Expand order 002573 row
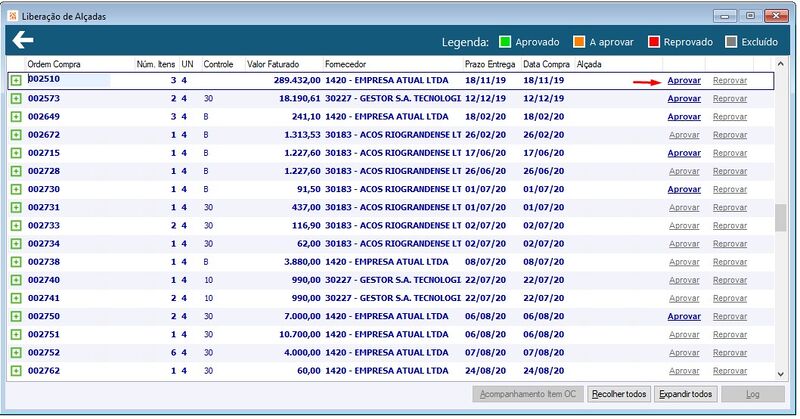The width and height of the screenshot is (800, 419). tap(16, 98)
